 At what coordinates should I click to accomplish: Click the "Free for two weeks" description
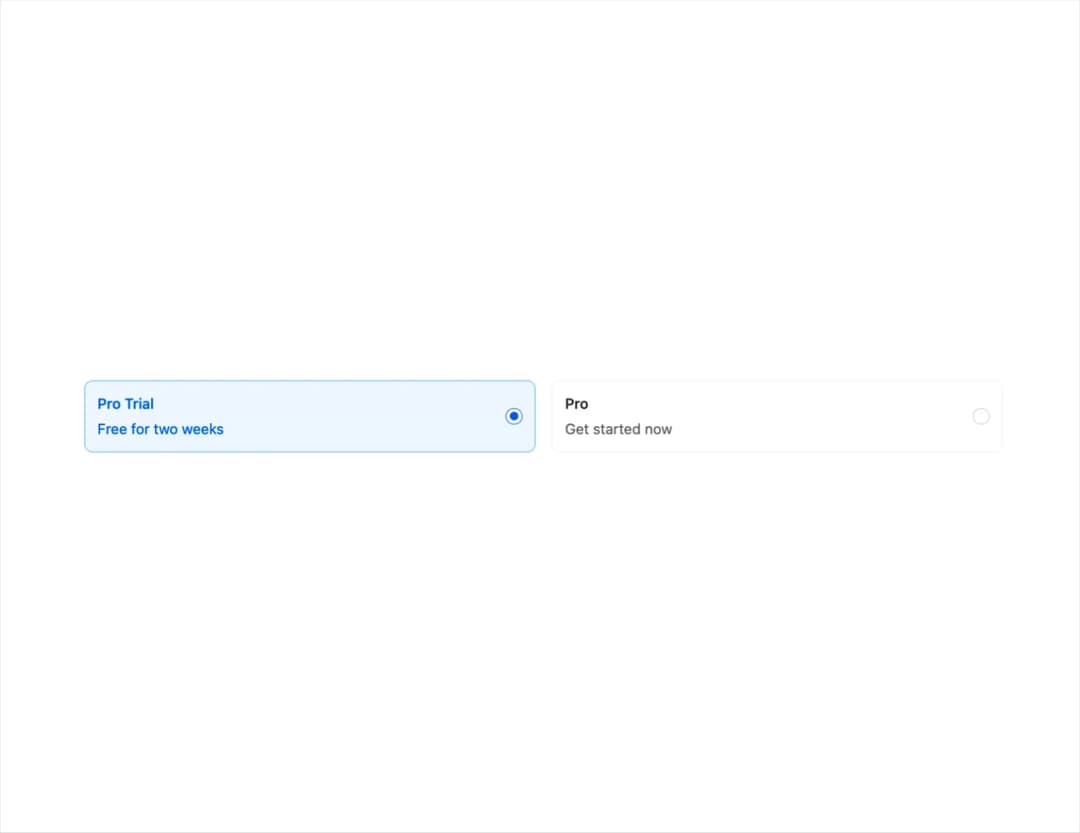click(x=160, y=429)
